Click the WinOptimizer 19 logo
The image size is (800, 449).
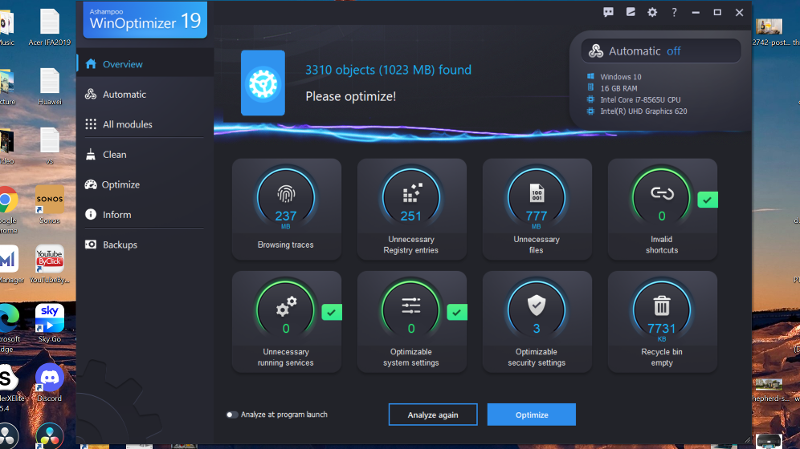click(145, 19)
